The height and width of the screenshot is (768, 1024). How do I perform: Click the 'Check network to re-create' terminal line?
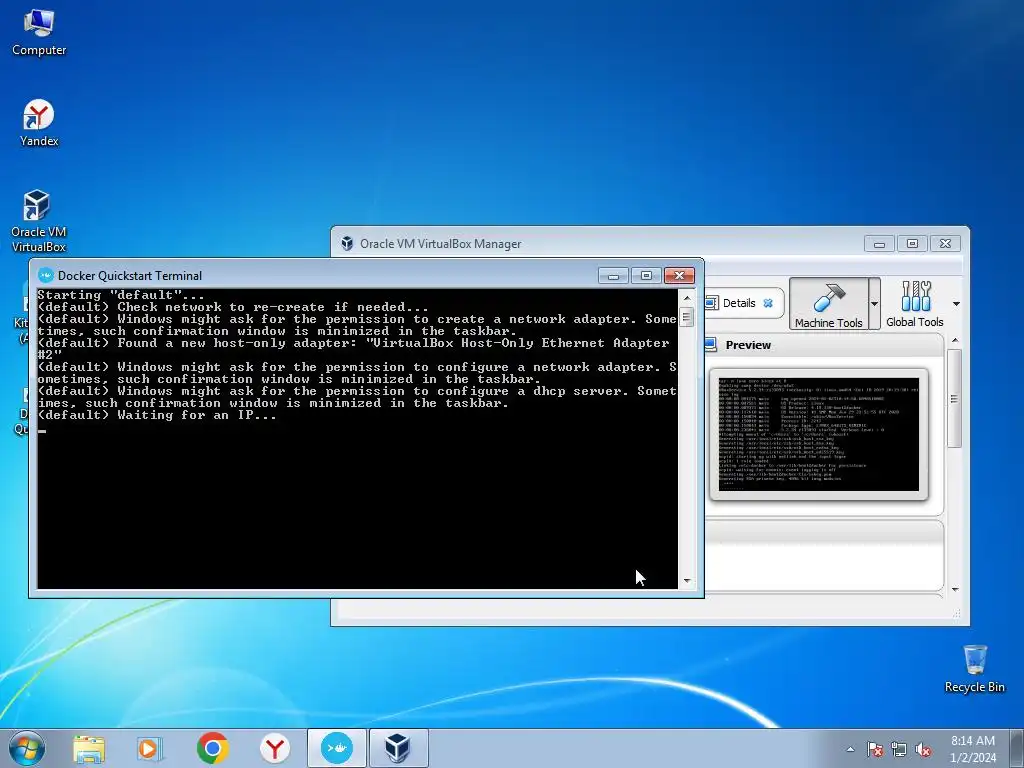click(233, 307)
